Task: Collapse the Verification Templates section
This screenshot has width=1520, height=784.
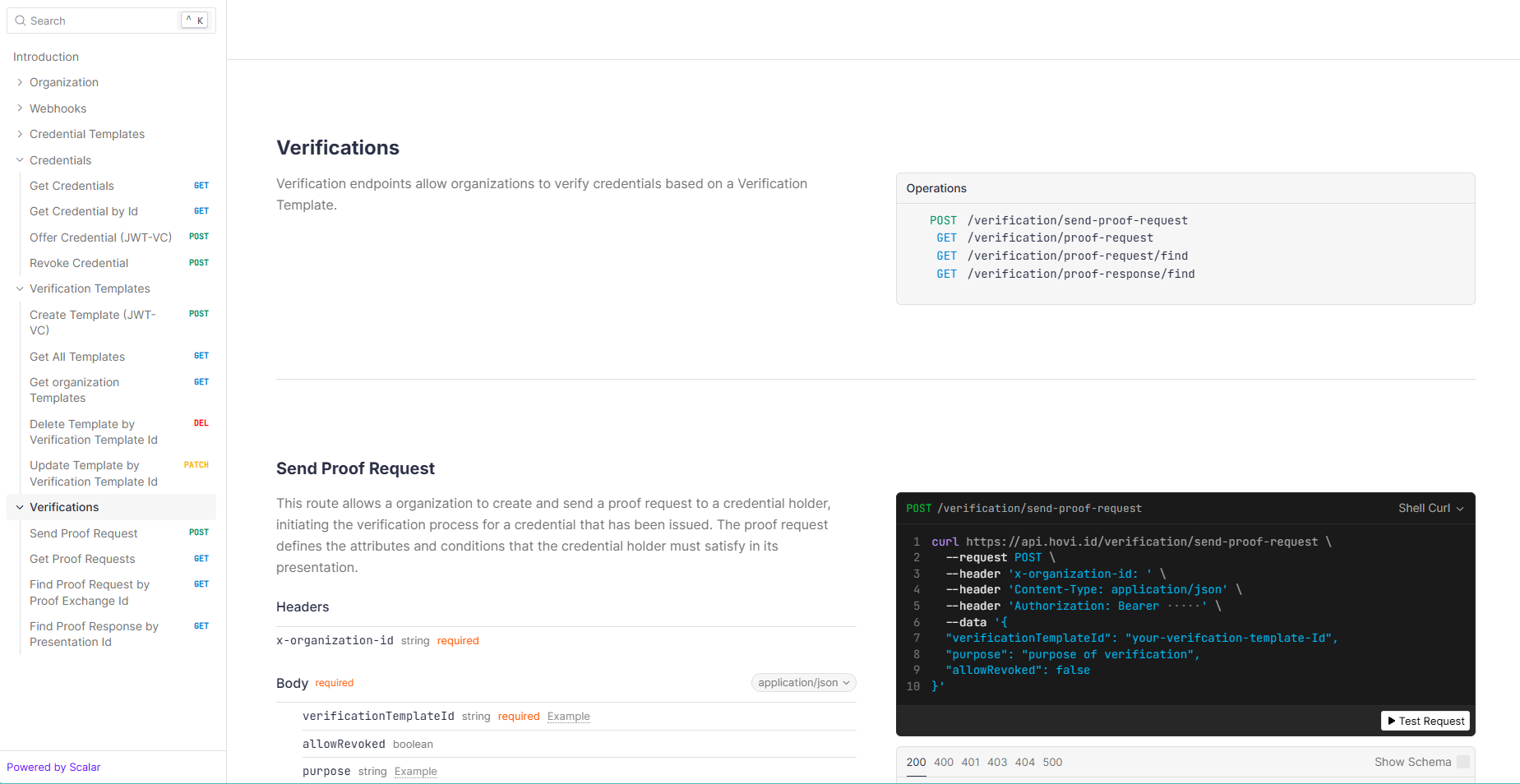Action: coord(90,288)
